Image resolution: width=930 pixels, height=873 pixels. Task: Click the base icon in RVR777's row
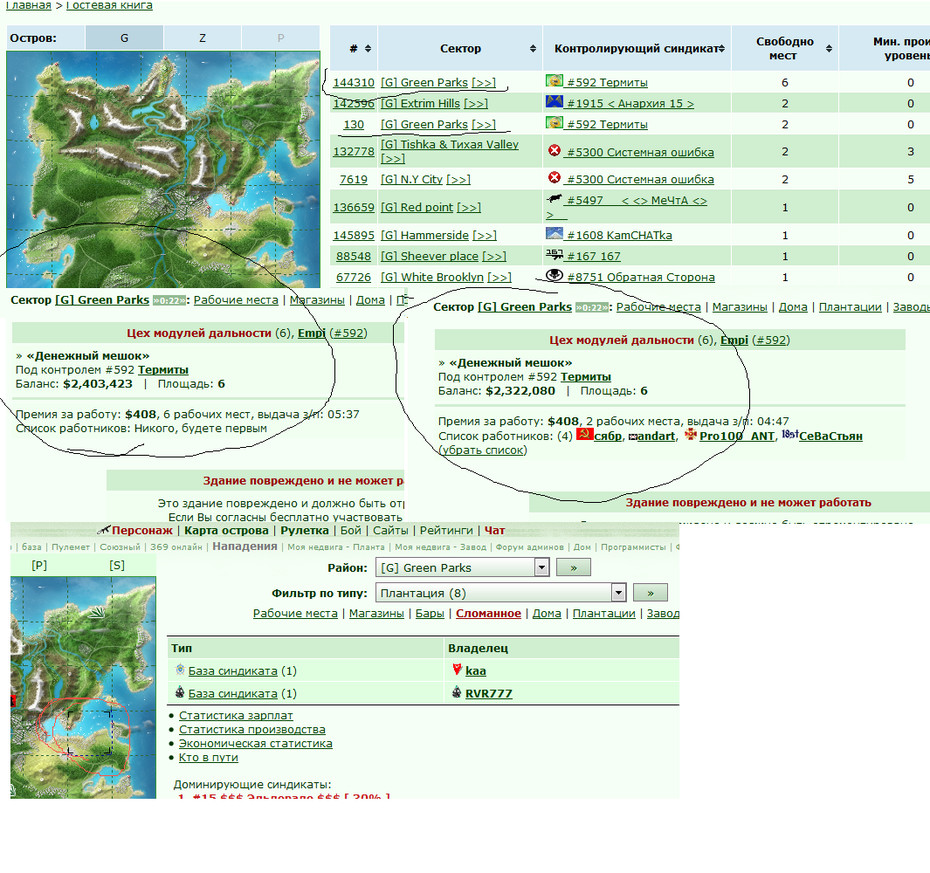[180, 692]
